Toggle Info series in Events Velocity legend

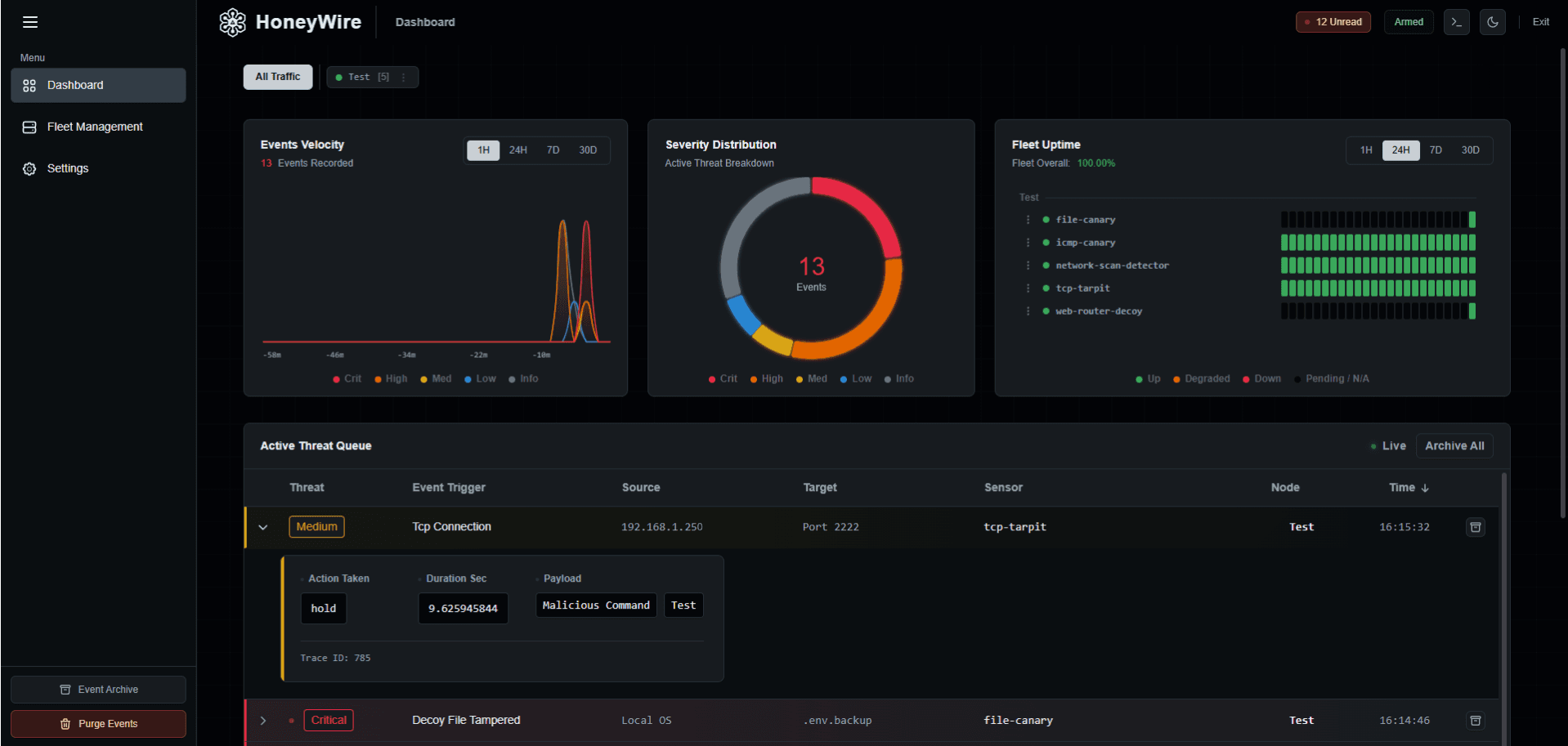click(x=523, y=379)
